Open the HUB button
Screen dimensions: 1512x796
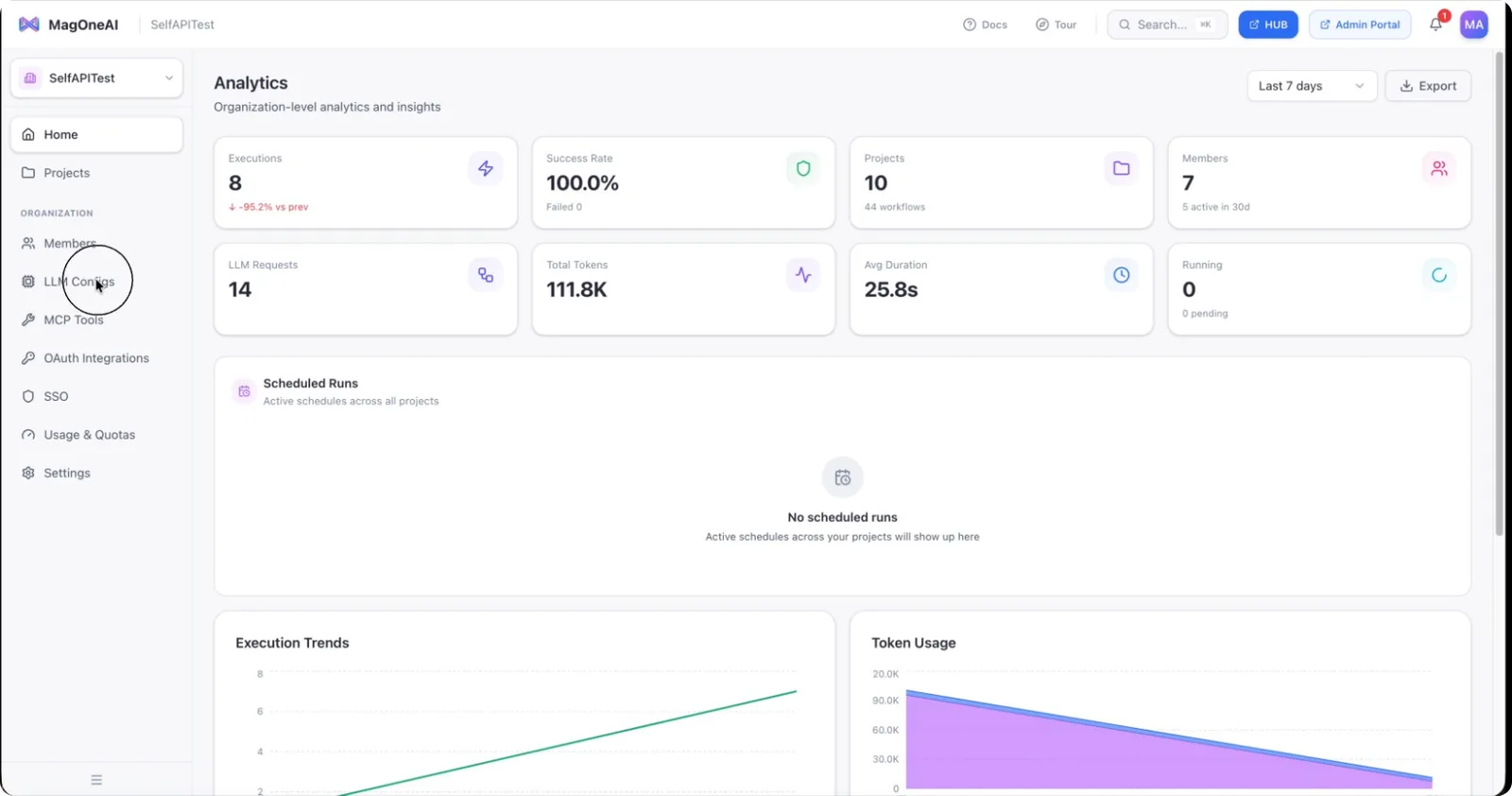(1268, 25)
